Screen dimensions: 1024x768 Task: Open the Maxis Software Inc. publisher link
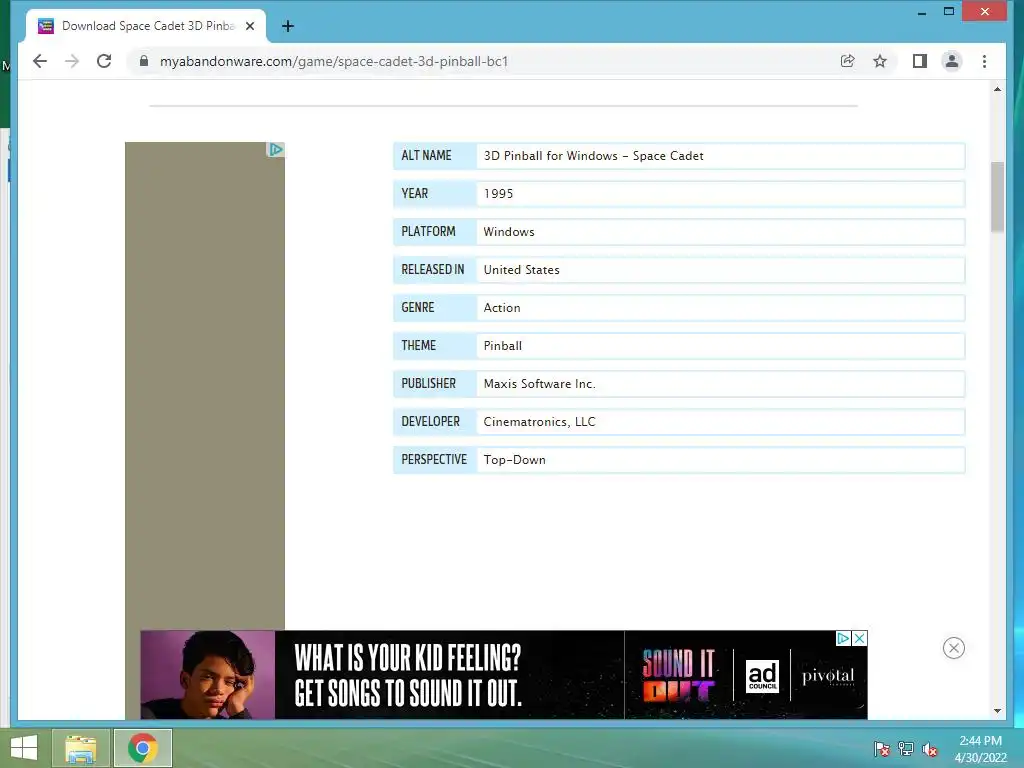539,384
